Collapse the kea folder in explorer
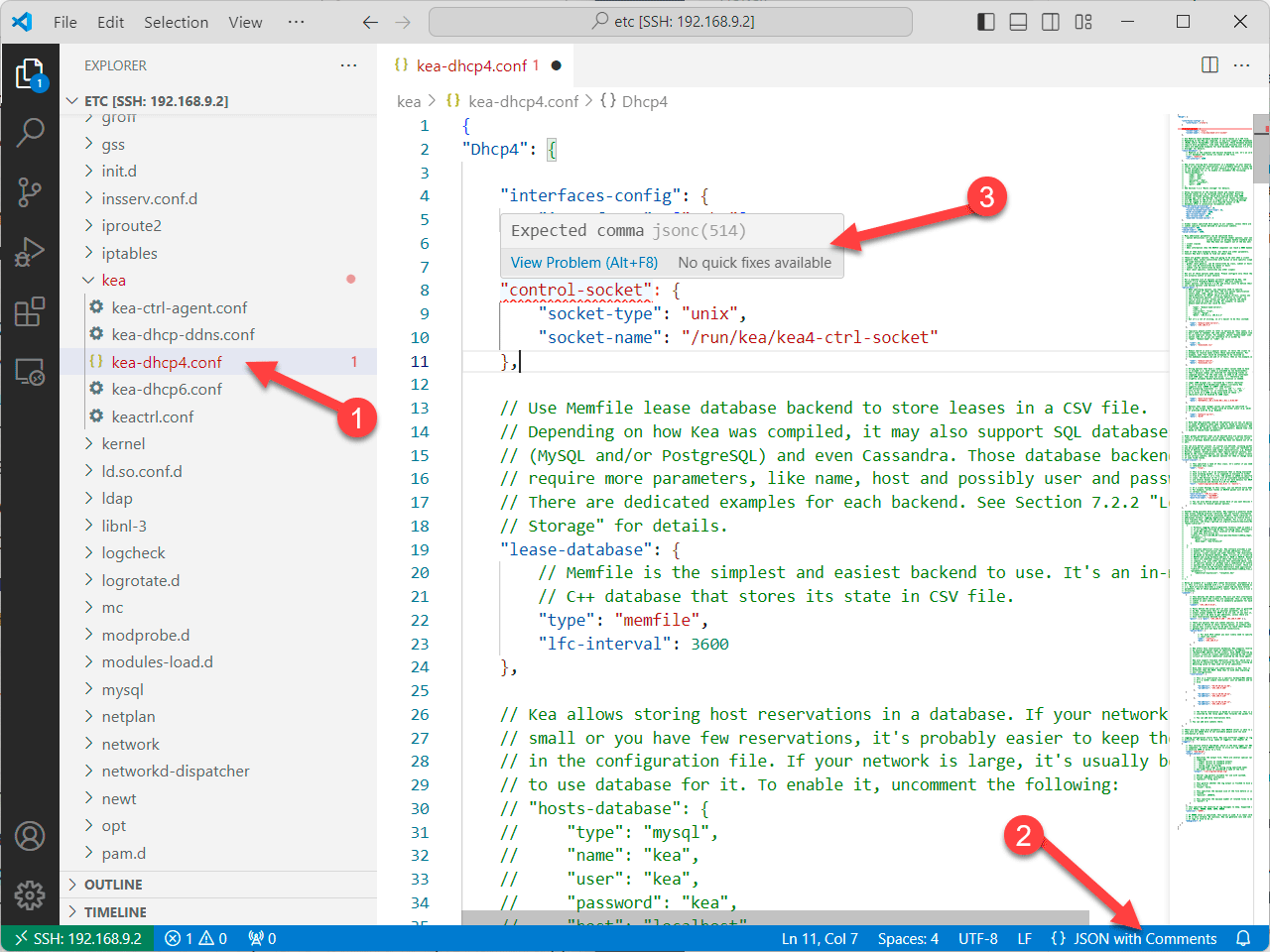1270x952 pixels. click(x=113, y=280)
